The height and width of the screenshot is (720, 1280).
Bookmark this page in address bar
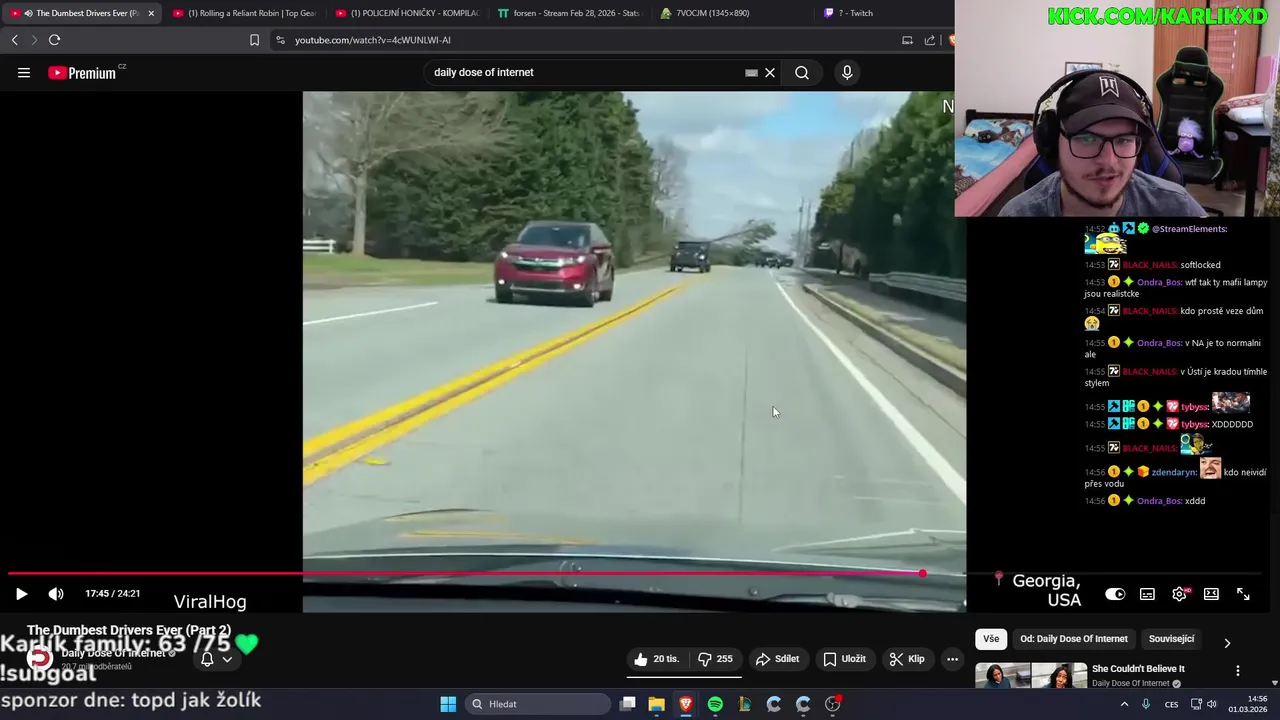pyautogui.click(x=254, y=40)
